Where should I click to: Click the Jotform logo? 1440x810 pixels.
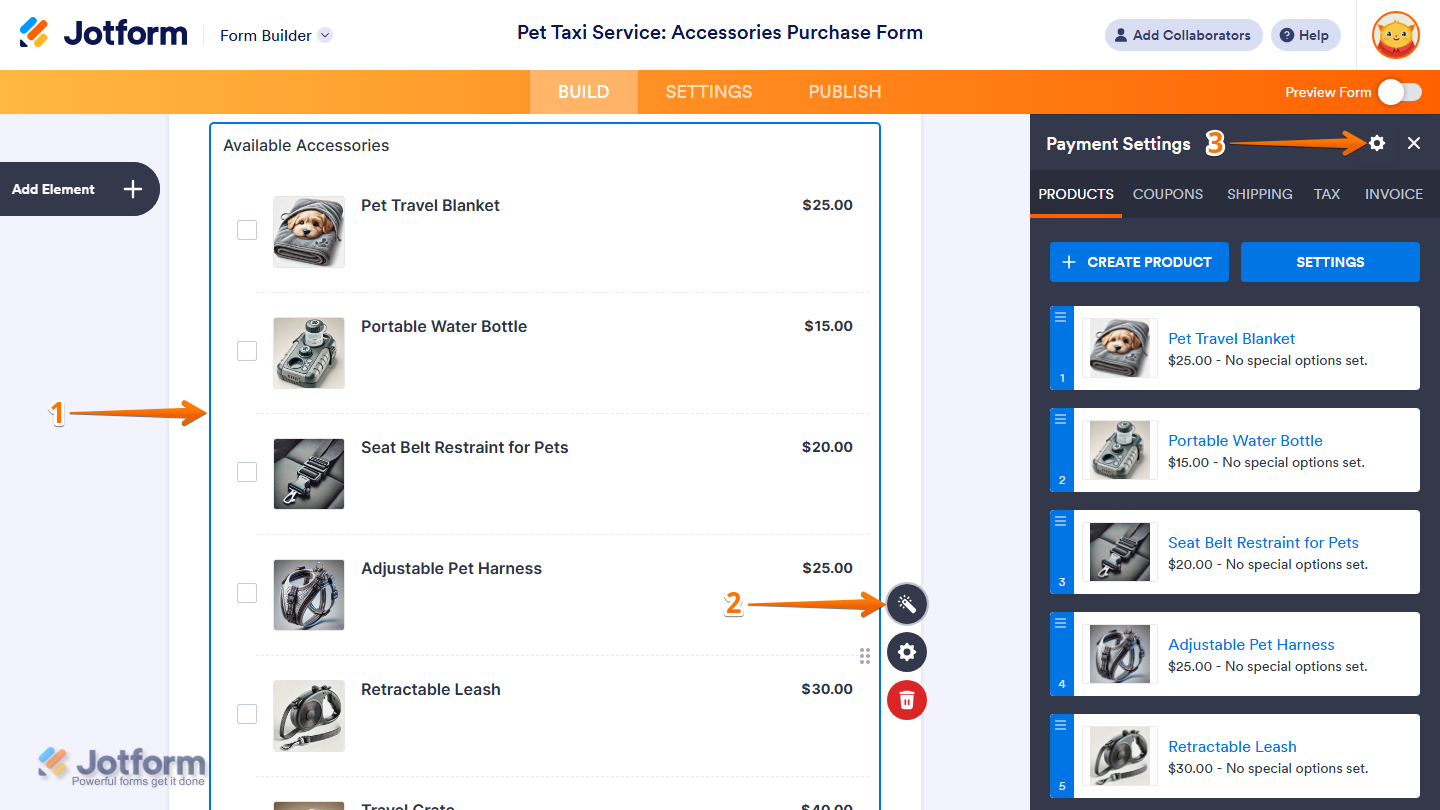point(103,34)
